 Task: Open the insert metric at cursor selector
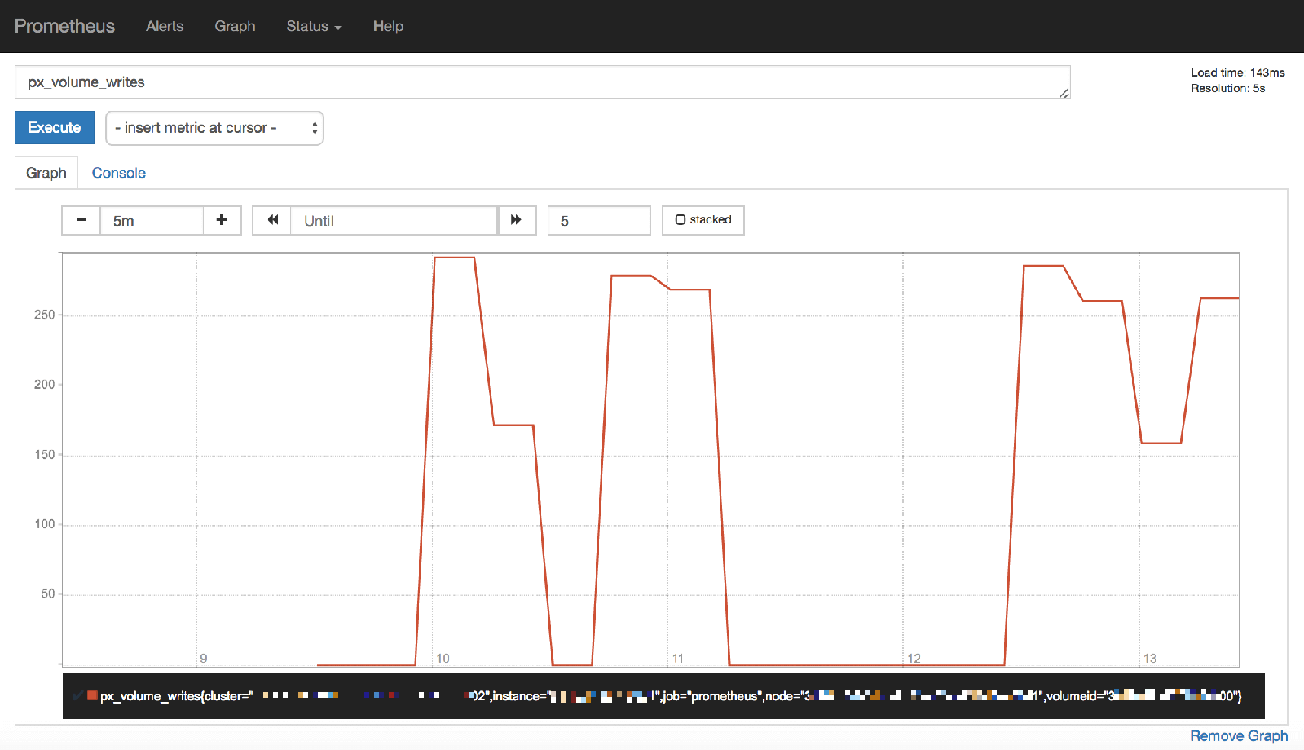(x=214, y=128)
